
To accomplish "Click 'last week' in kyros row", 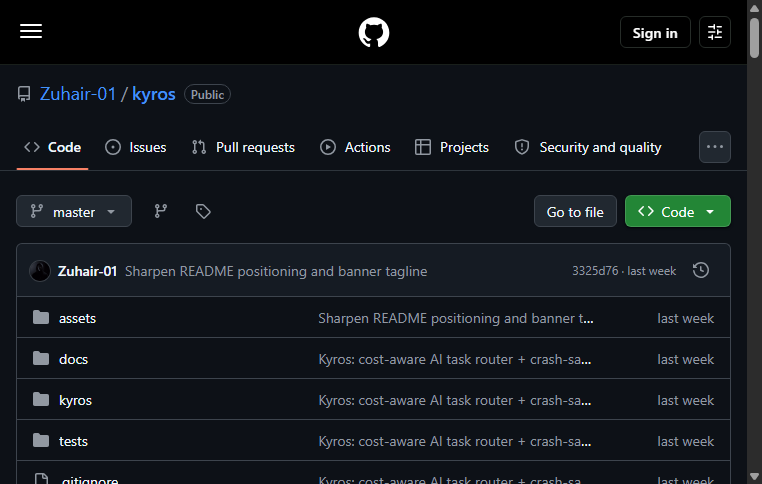I will pyautogui.click(x=686, y=400).
